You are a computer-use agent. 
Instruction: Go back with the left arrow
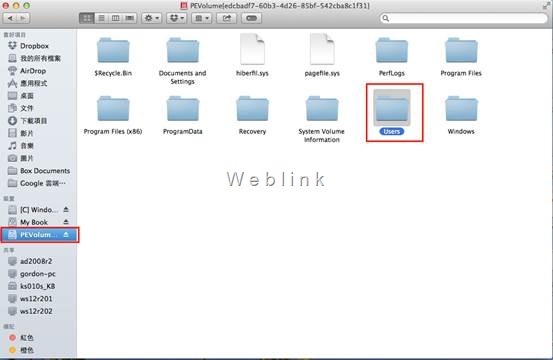[x=10, y=18]
